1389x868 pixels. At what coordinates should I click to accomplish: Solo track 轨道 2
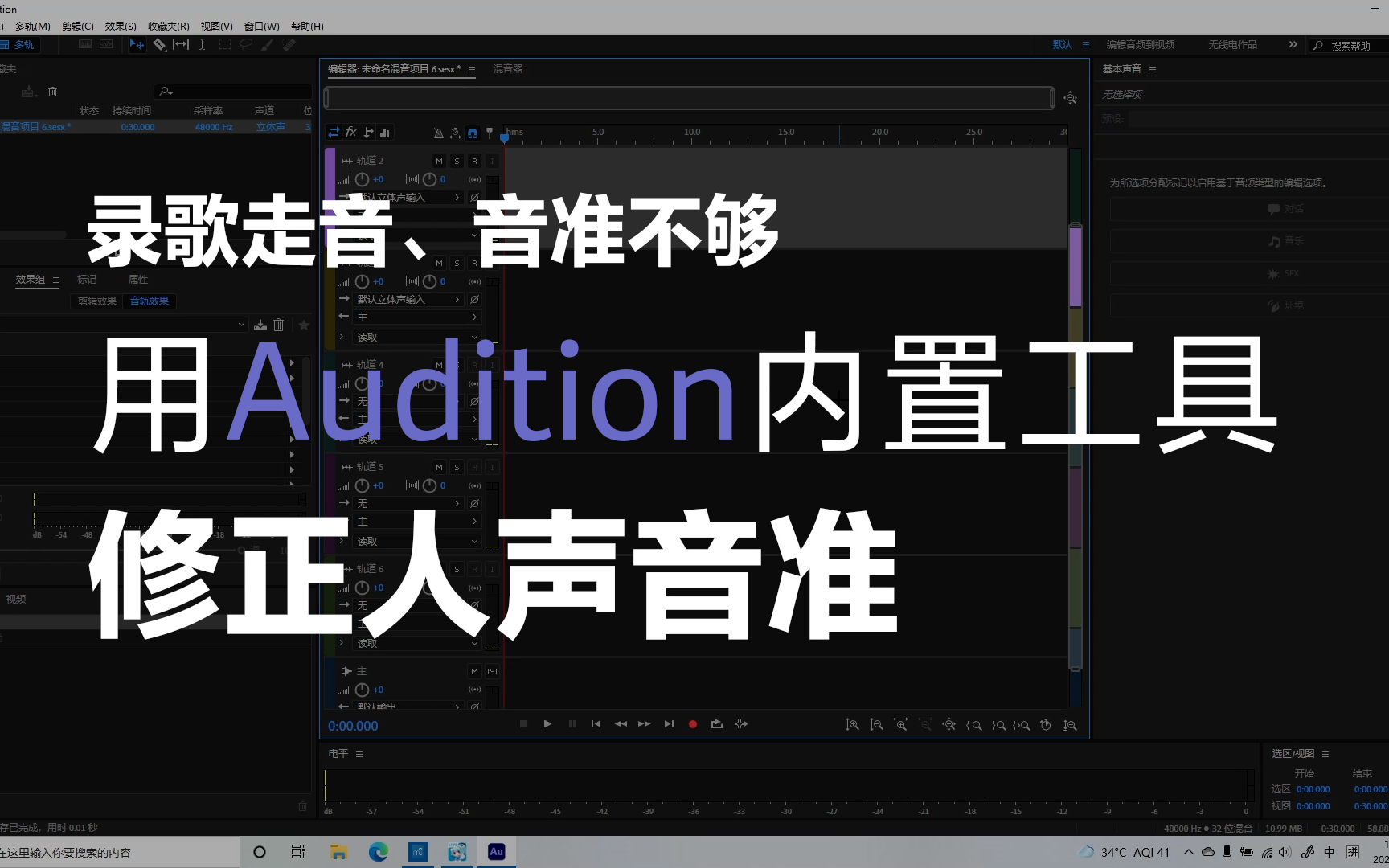[x=457, y=162]
